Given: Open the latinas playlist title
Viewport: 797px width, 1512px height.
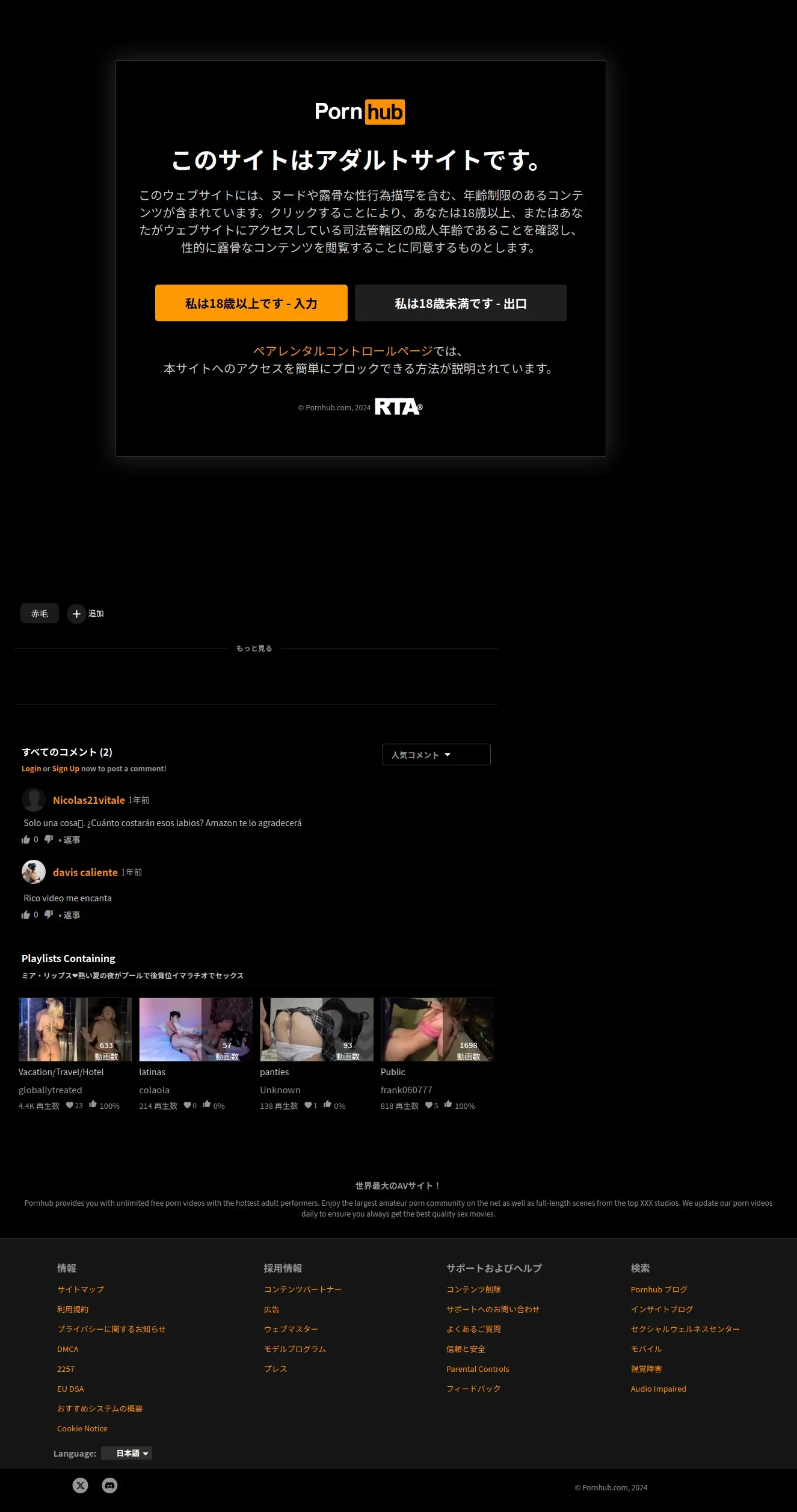Looking at the screenshot, I should (152, 1072).
